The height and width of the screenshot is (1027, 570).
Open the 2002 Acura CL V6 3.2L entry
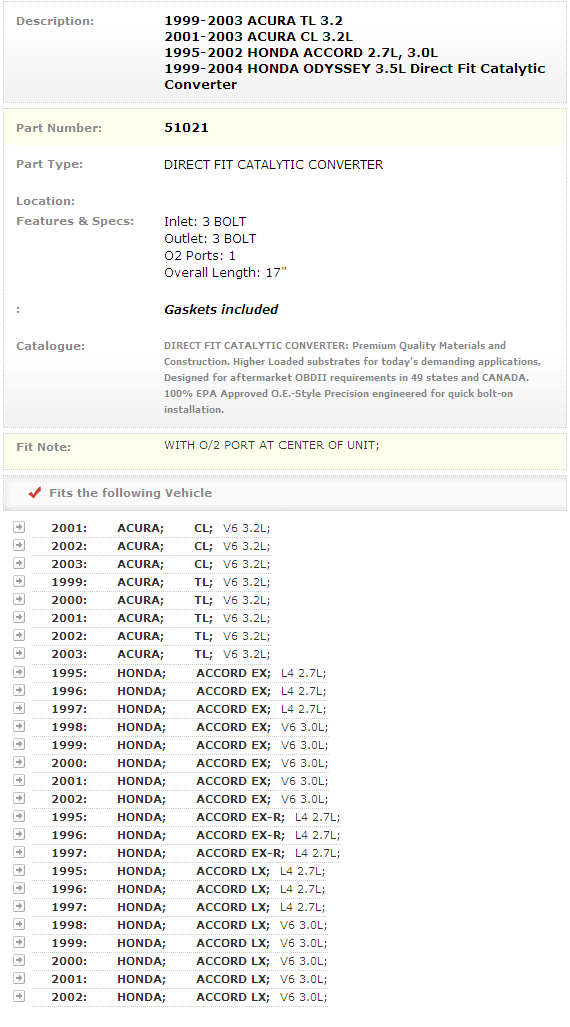pos(161,546)
